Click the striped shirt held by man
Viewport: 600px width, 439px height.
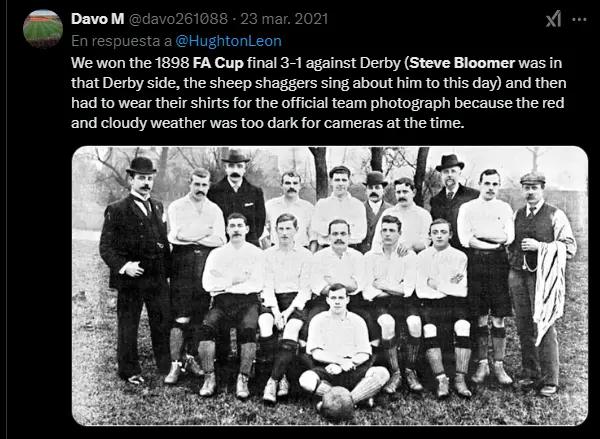click(x=550, y=289)
